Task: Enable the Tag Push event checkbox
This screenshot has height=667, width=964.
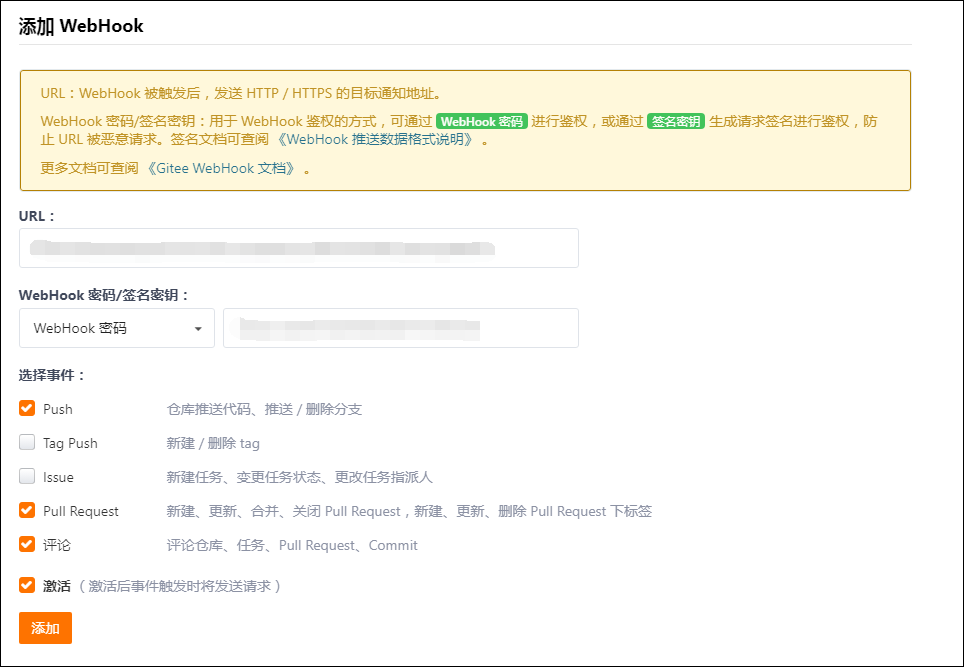Action: (27, 443)
